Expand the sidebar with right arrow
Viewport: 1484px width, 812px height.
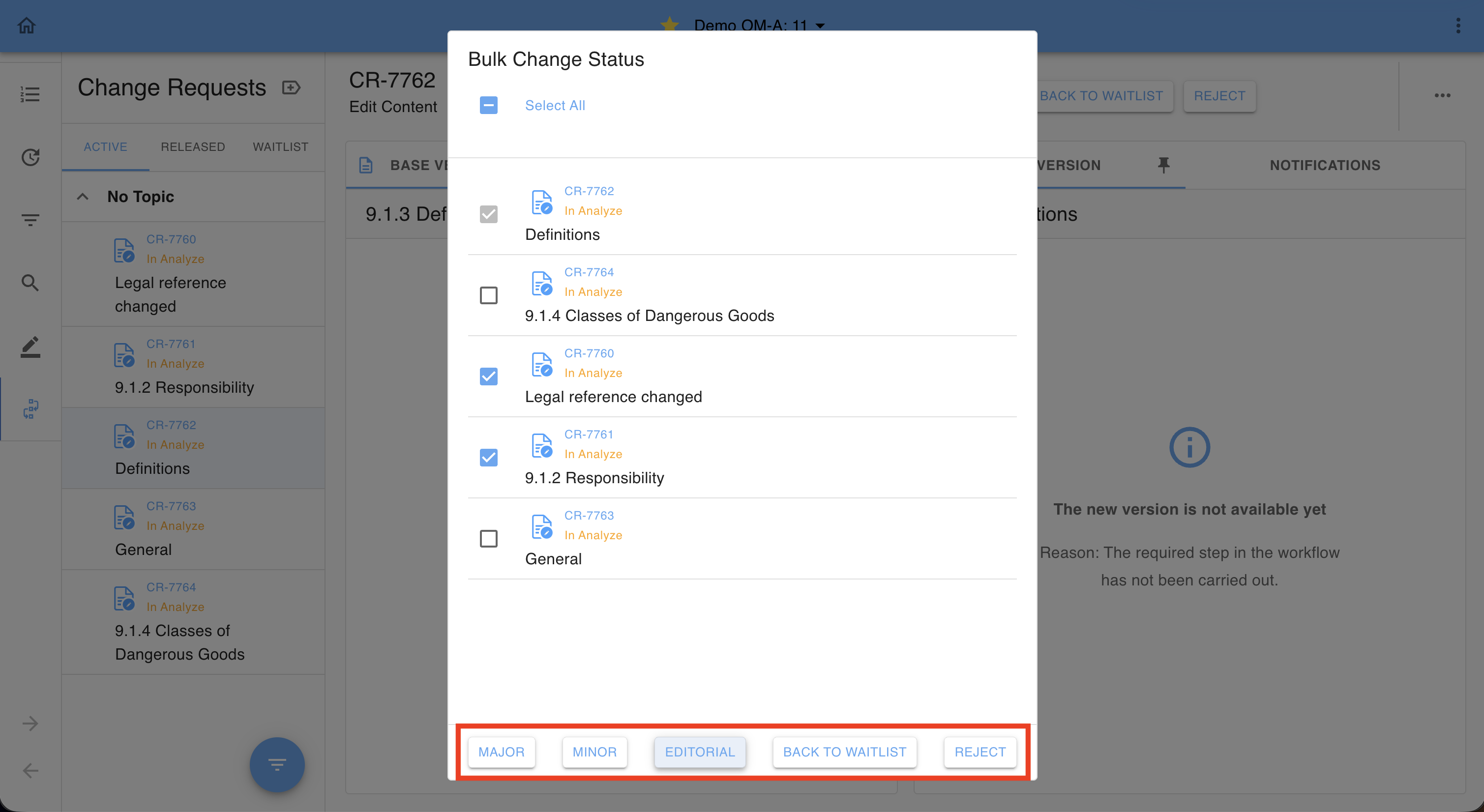(x=30, y=724)
